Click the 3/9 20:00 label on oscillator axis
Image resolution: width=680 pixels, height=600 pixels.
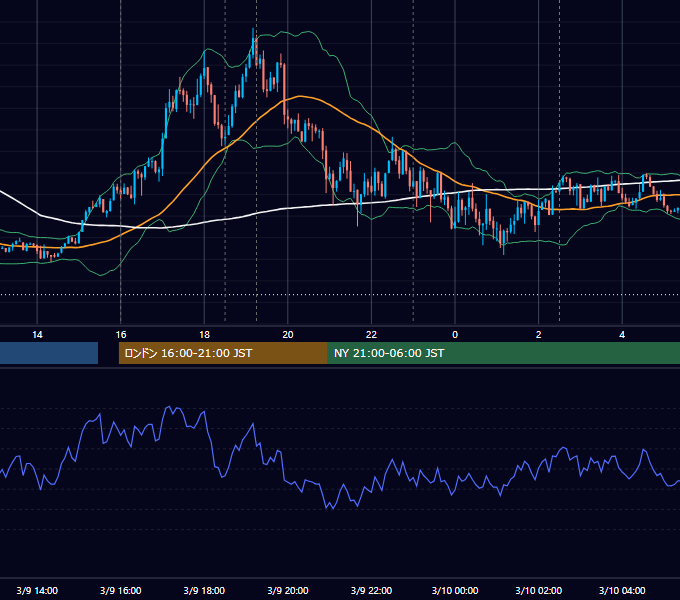[x=288, y=590]
